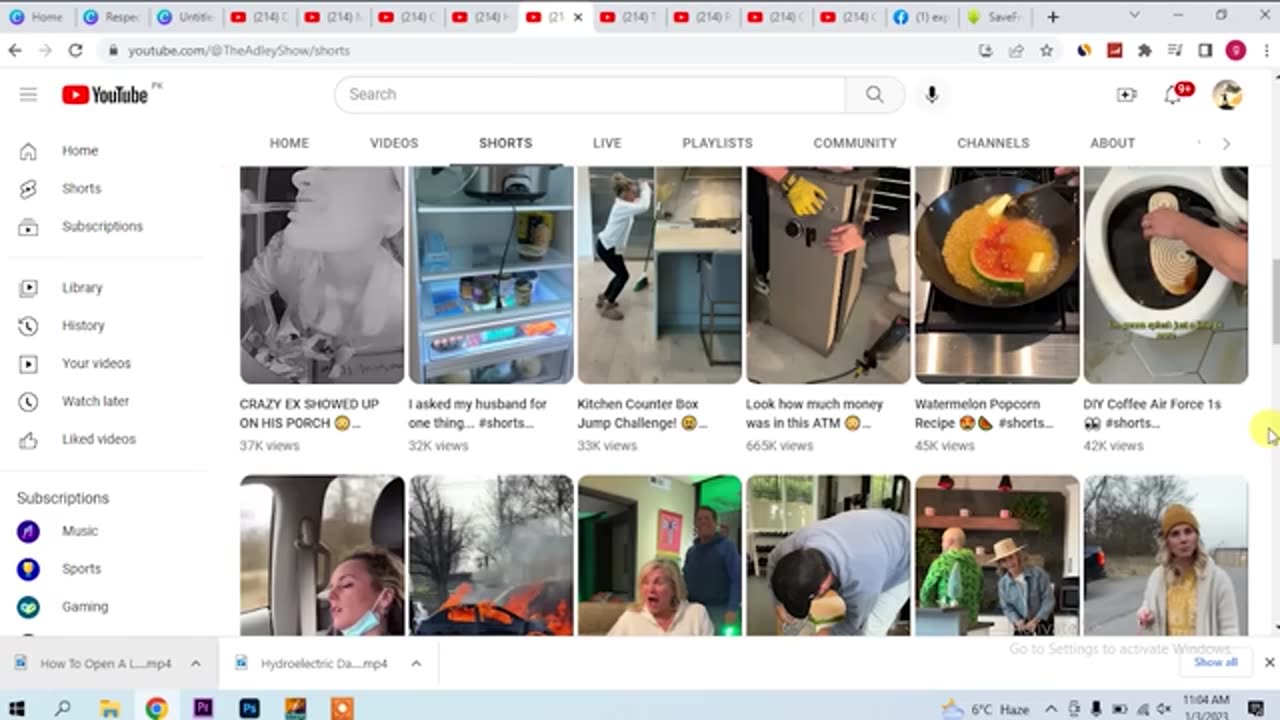This screenshot has height=720, width=1280.
Task: Go back with the browser back arrow
Action: tap(15, 50)
